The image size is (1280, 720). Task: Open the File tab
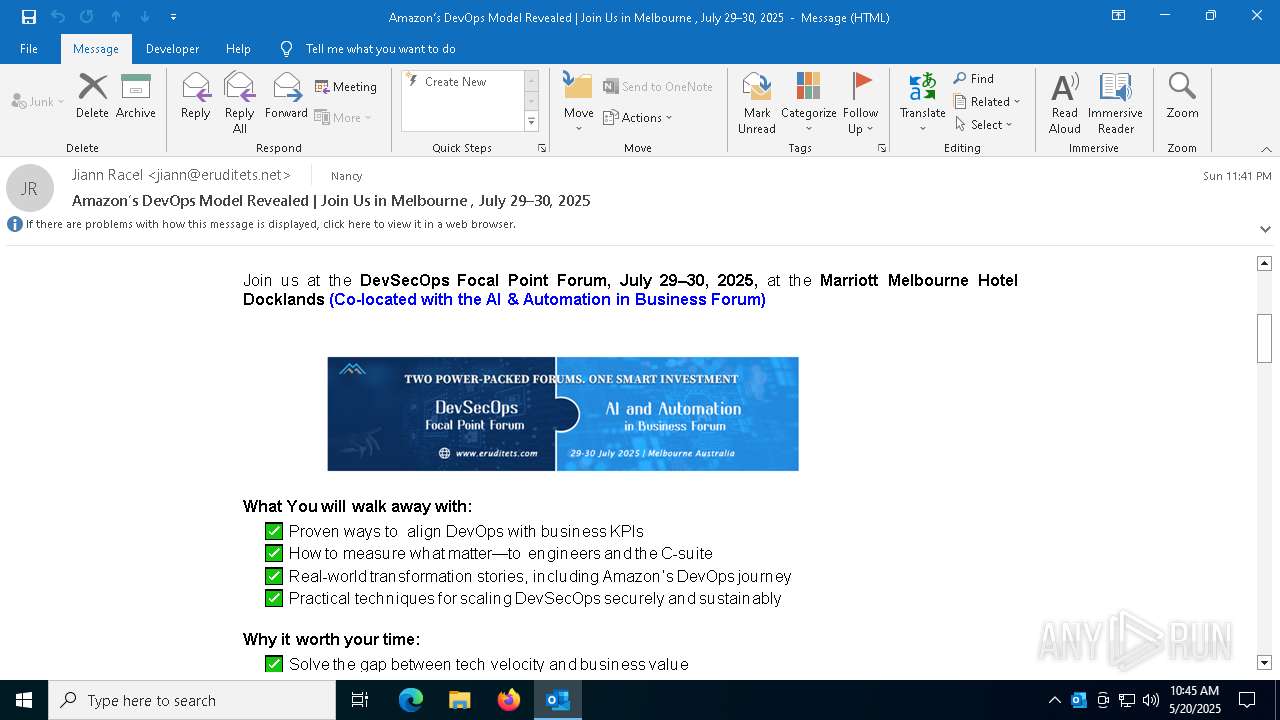[x=29, y=48]
